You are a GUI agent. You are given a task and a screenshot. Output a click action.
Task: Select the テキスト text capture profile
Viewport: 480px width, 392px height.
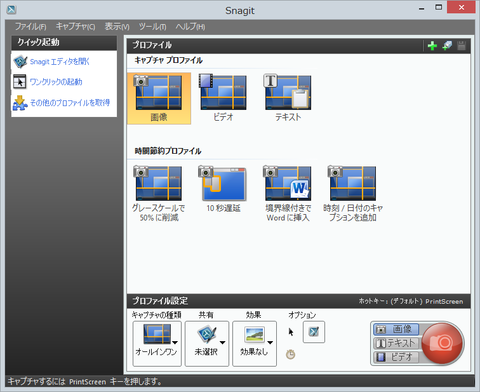pos(288,99)
